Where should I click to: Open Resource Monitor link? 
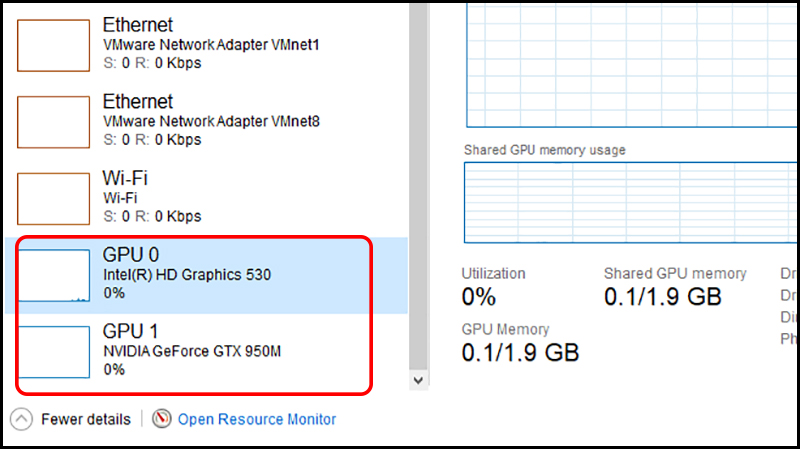256,419
